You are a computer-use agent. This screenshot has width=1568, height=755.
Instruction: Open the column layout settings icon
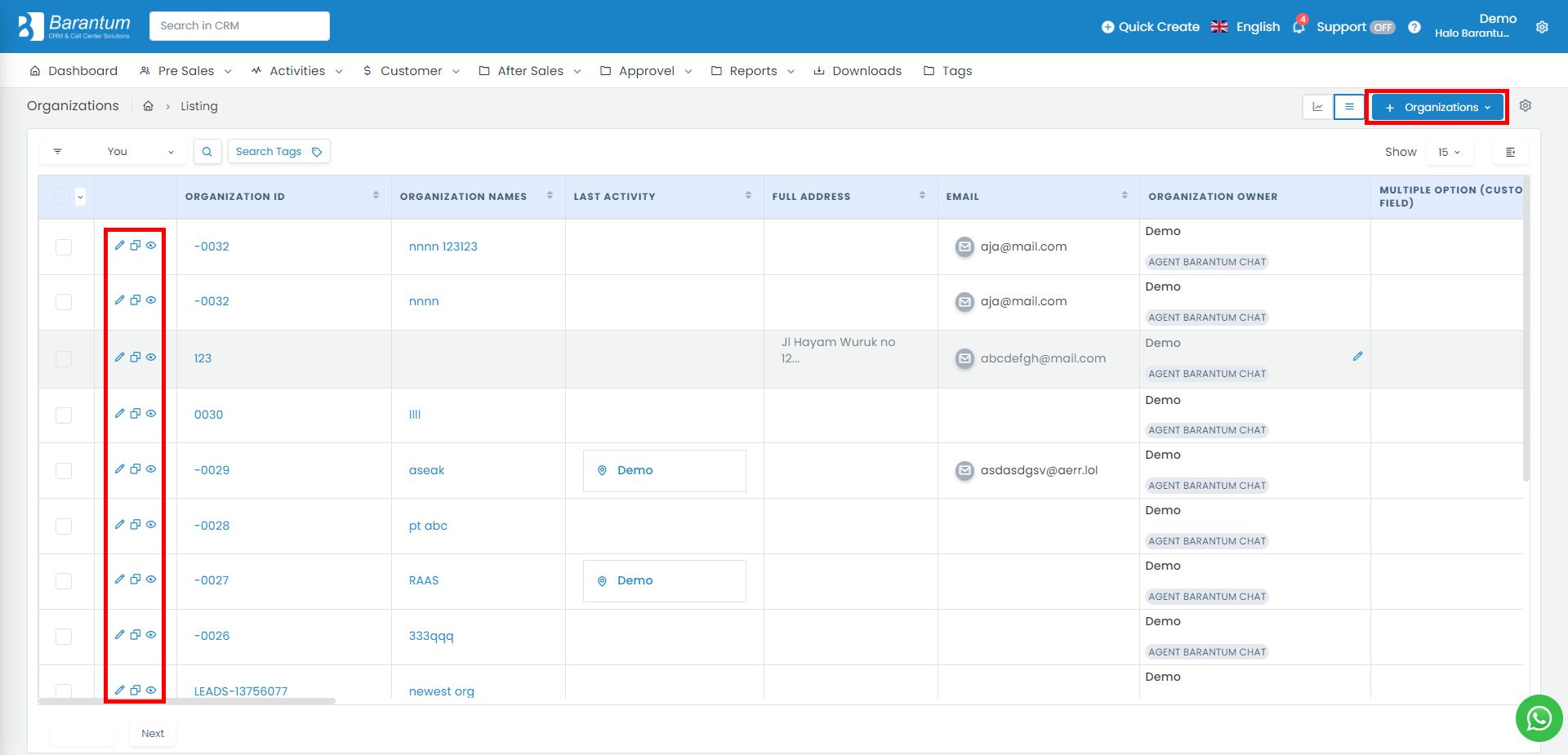point(1510,152)
